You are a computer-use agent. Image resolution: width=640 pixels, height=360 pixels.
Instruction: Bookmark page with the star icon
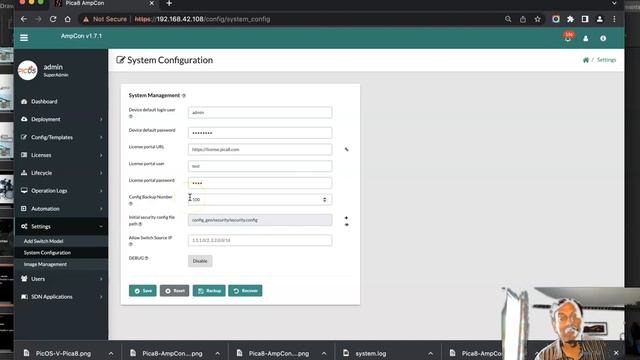point(538,19)
